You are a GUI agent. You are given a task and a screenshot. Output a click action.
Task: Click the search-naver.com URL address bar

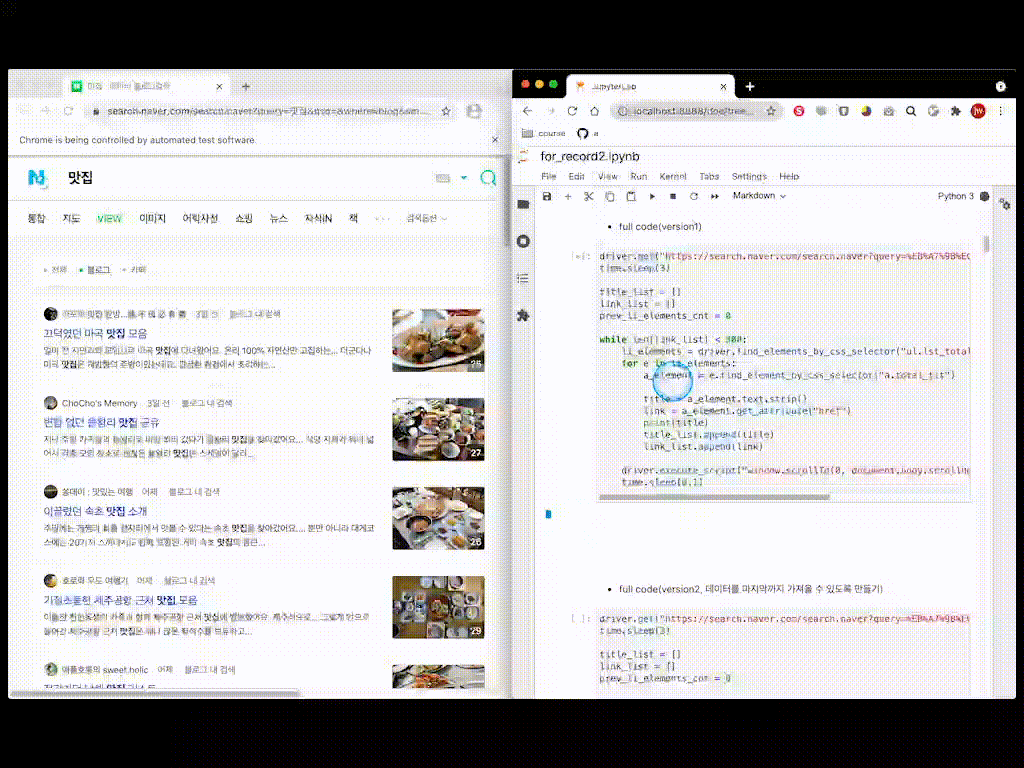[268, 112]
